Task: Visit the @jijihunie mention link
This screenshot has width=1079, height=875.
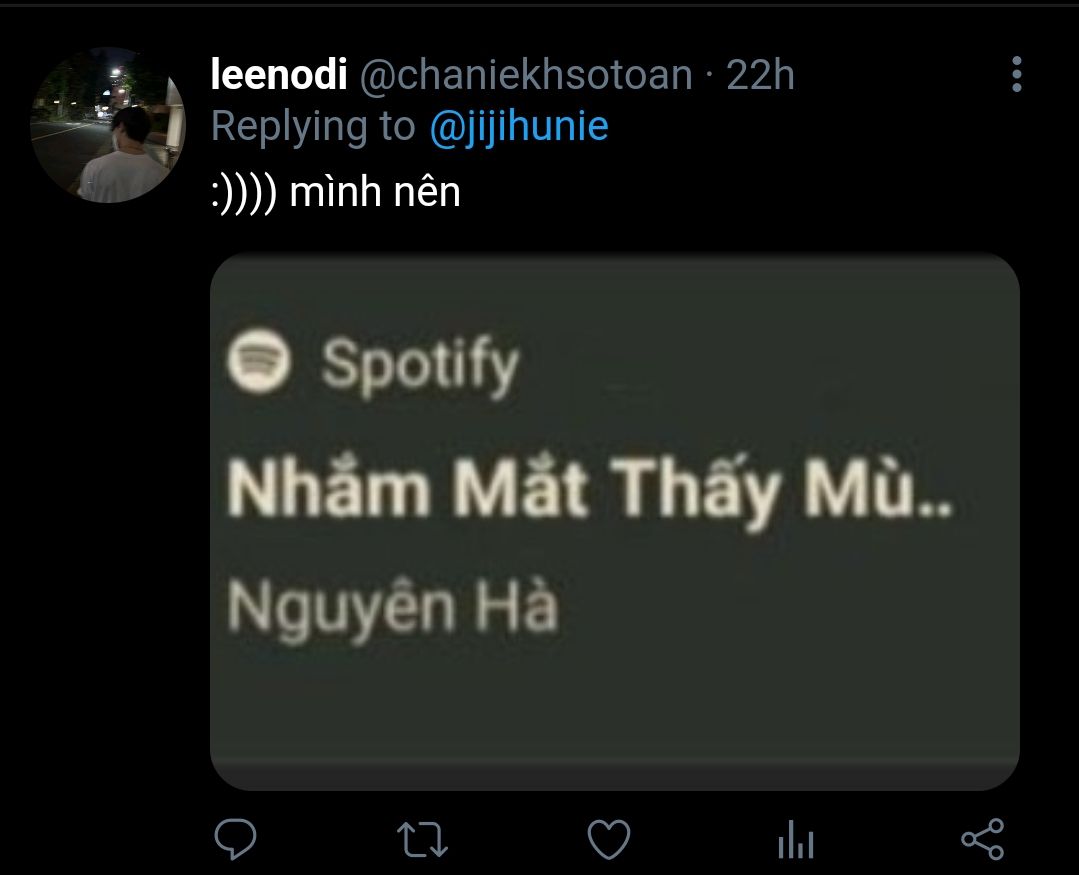Action: 518,127
